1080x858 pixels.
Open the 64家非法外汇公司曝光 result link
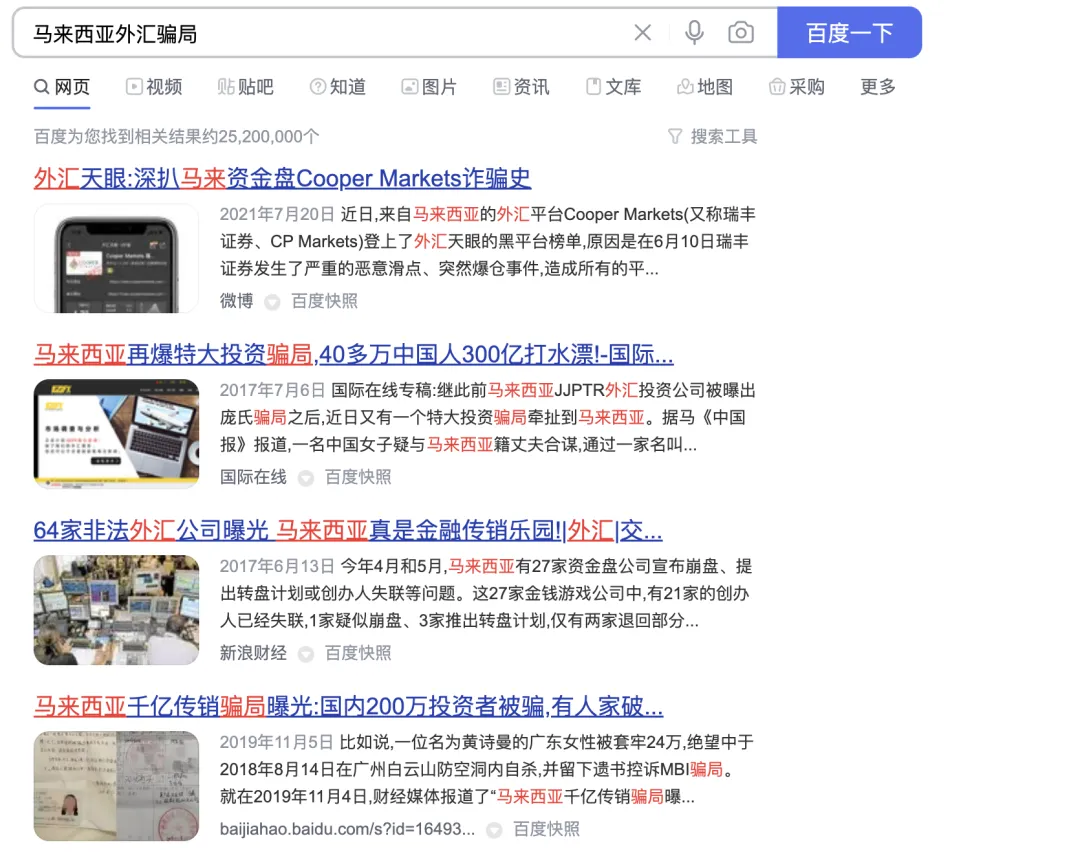(348, 530)
